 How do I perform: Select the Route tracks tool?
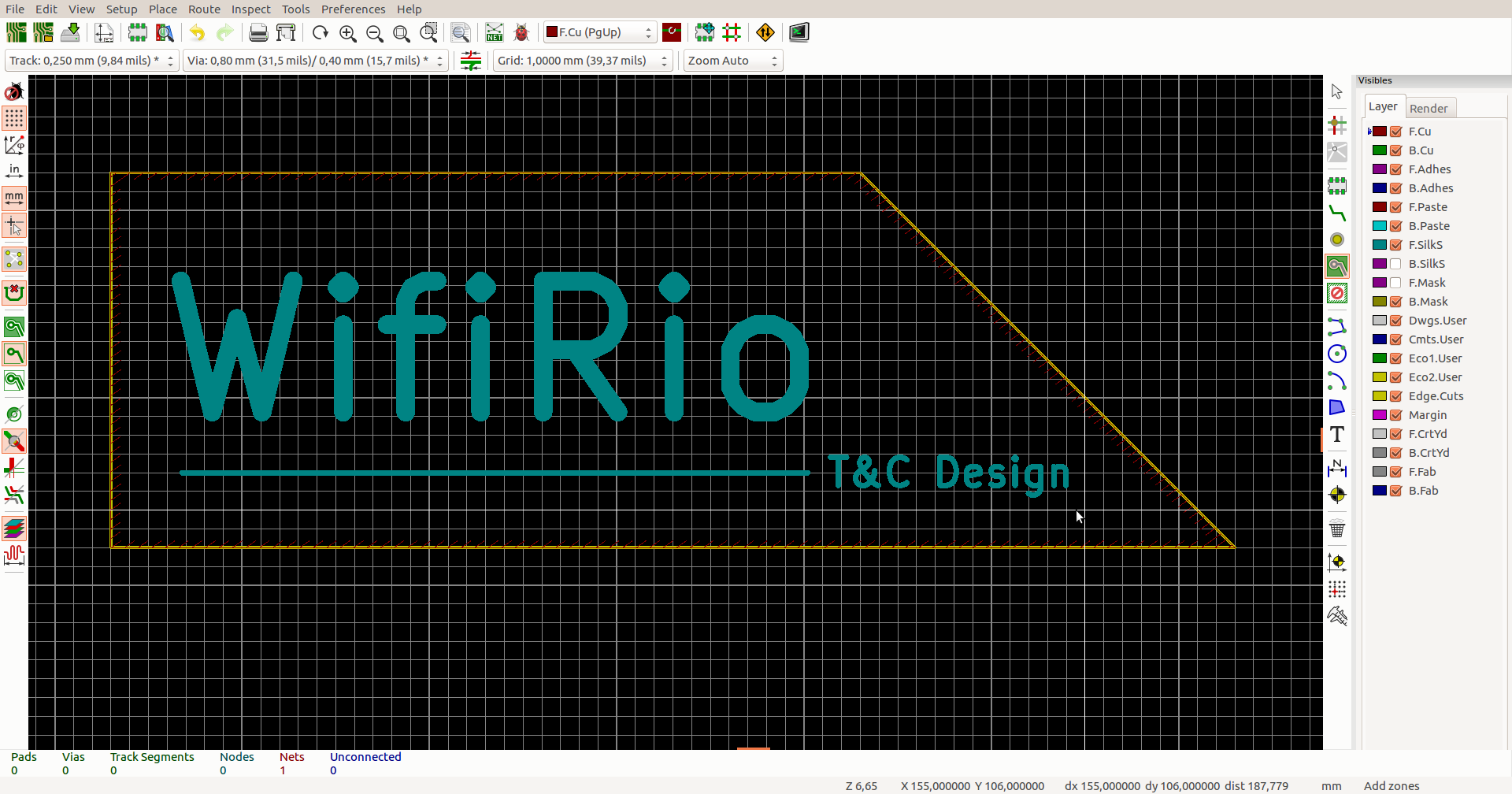pos(1337,213)
